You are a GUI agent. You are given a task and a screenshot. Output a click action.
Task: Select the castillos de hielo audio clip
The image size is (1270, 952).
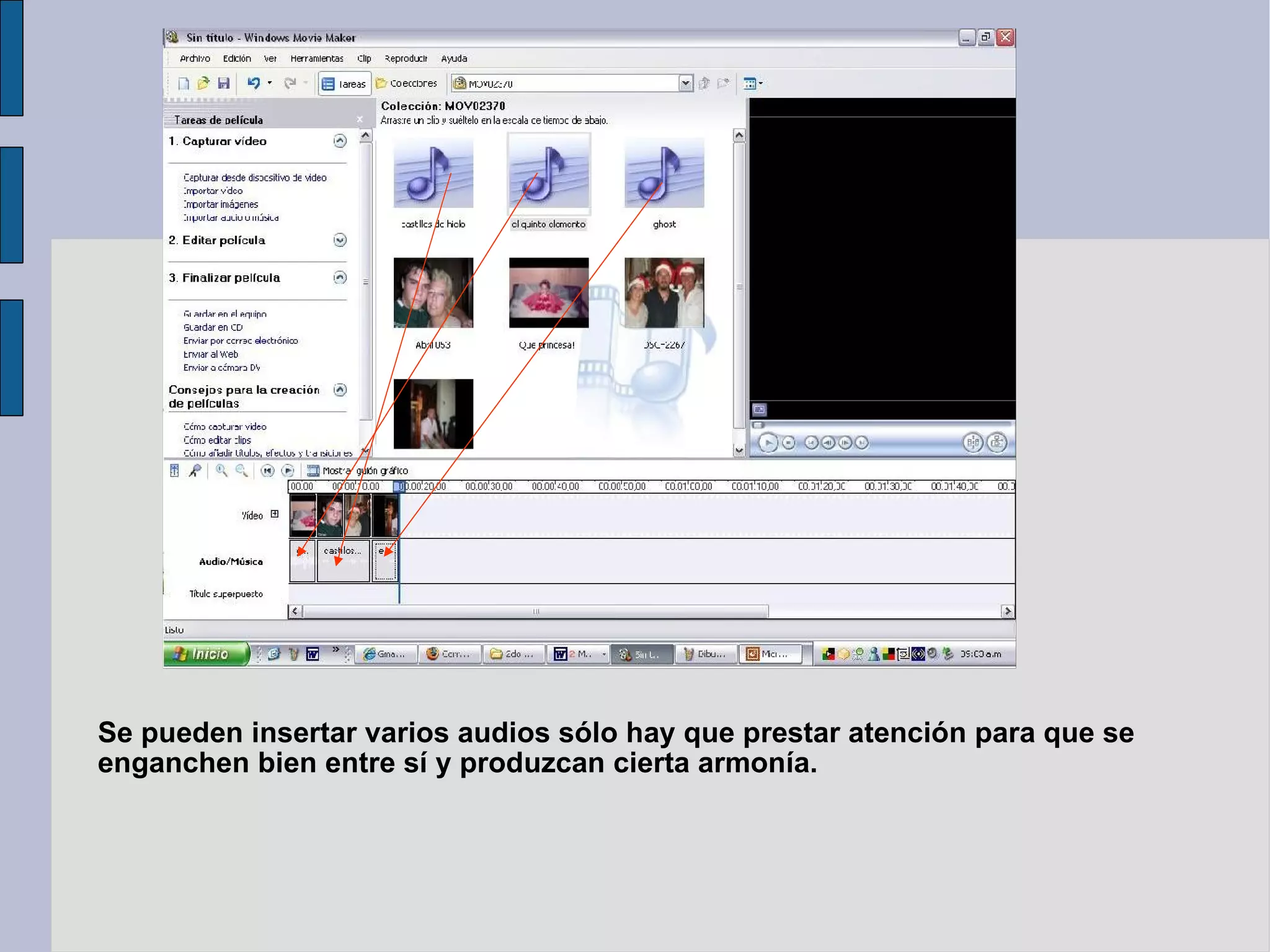pos(433,174)
